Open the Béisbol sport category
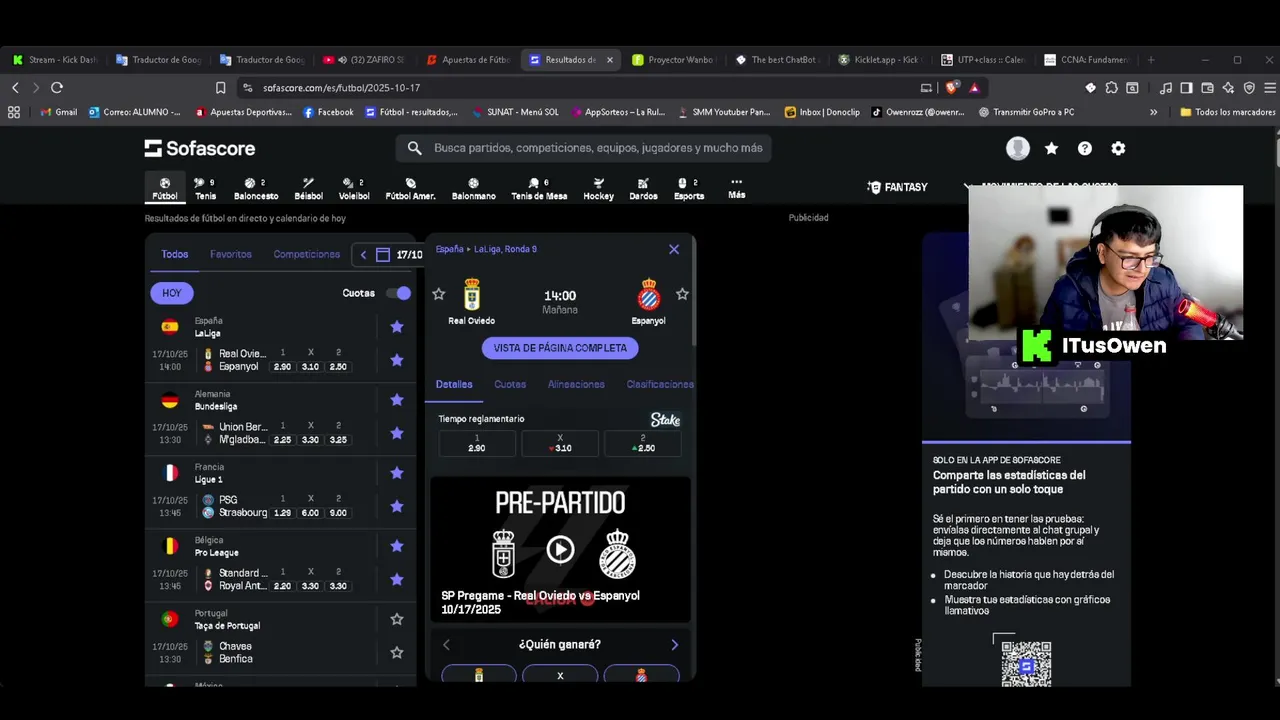The width and height of the screenshot is (1280, 720). [x=308, y=188]
